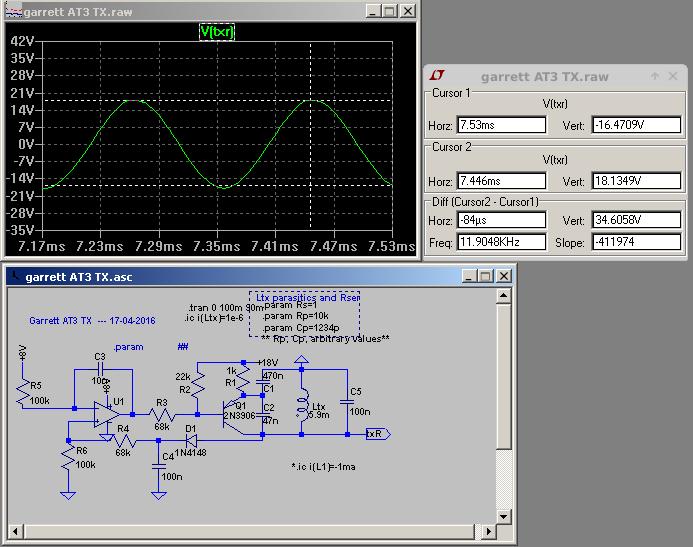
Task: Select the Ltx inductor symbol
Action: tap(303, 407)
